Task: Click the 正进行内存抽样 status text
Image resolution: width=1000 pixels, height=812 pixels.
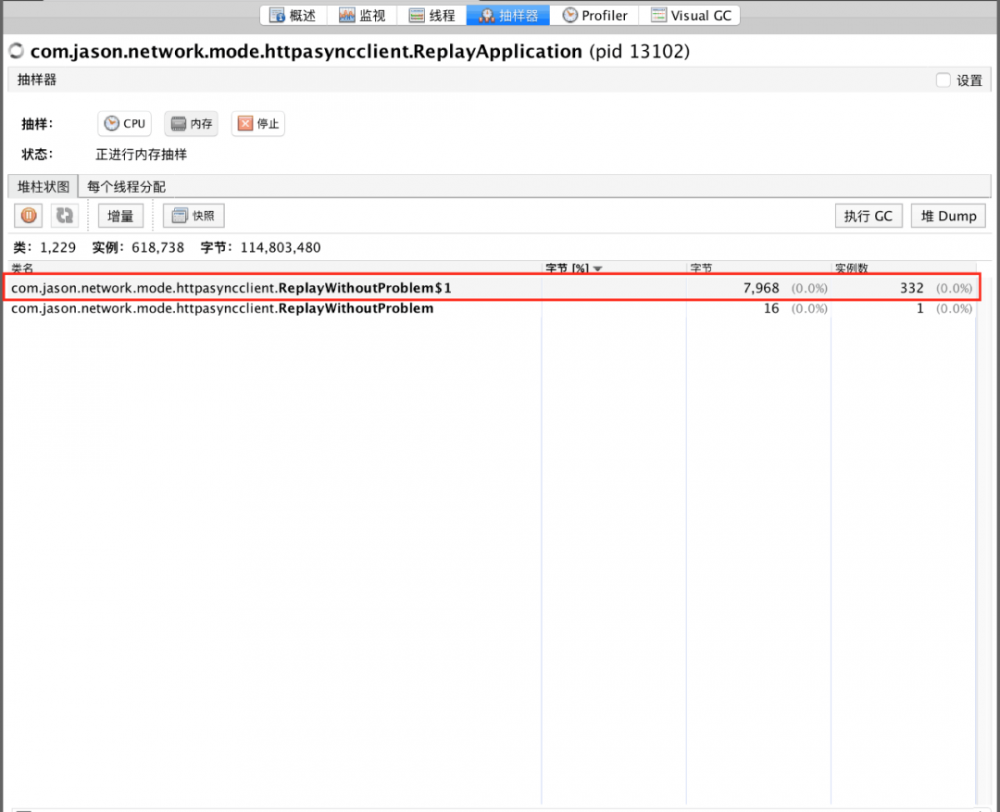Action: pyautogui.click(x=141, y=154)
